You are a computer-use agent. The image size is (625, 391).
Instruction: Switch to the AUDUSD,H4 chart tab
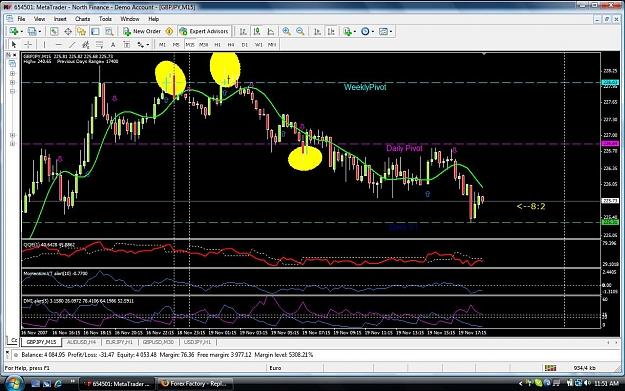[81, 342]
